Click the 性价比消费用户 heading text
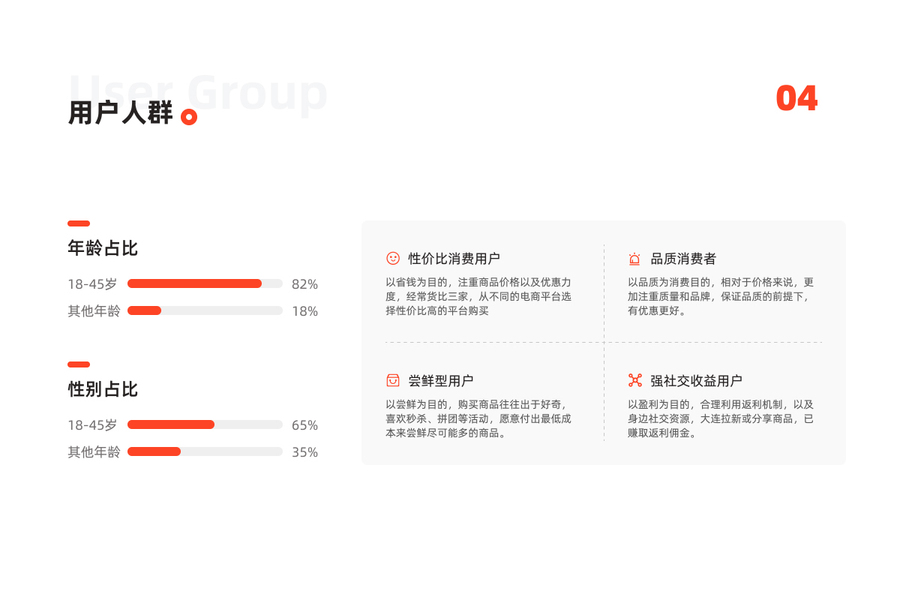This screenshot has height=600, width=900. coord(454,259)
